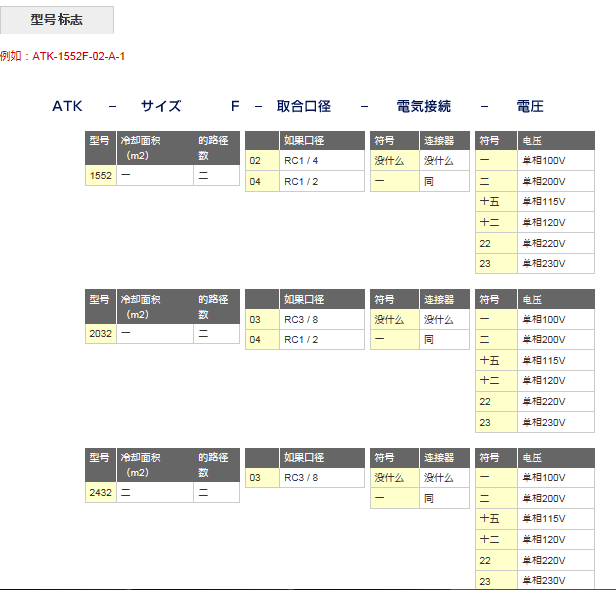Click the 如果口径 header in the 2032 section
The width and height of the screenshot is (616, 590).
point(322,299)
